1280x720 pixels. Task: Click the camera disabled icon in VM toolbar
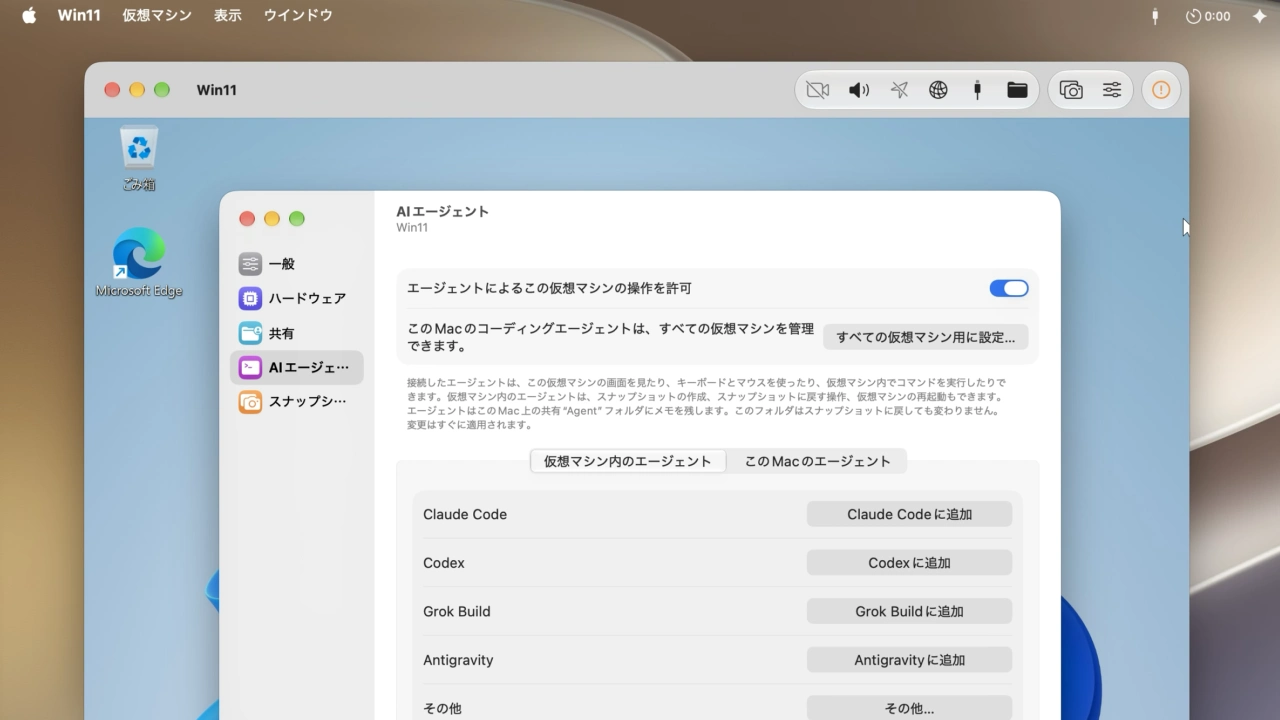click(818, 90)
